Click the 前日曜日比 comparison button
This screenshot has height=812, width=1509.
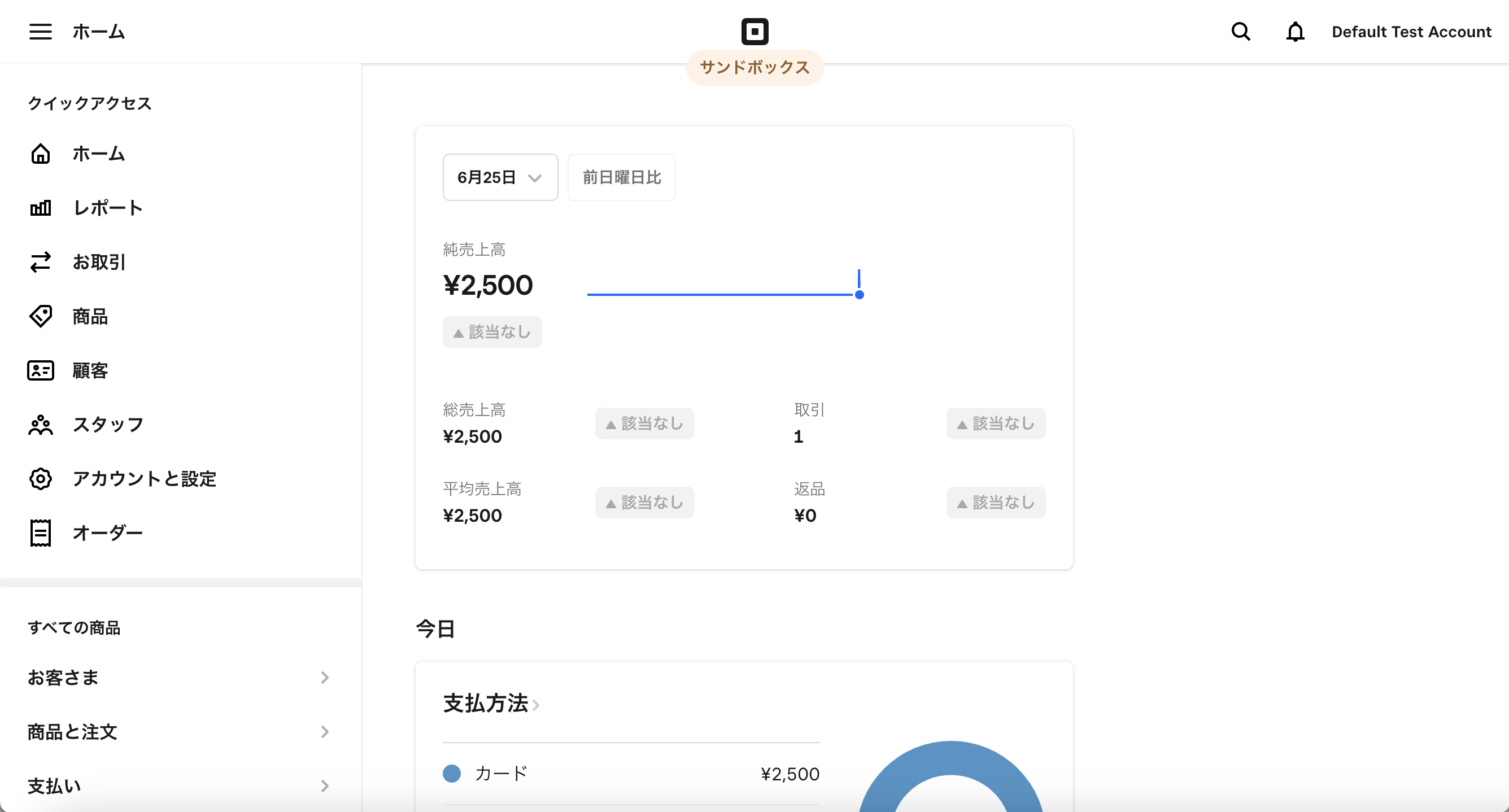click(622, 177)
